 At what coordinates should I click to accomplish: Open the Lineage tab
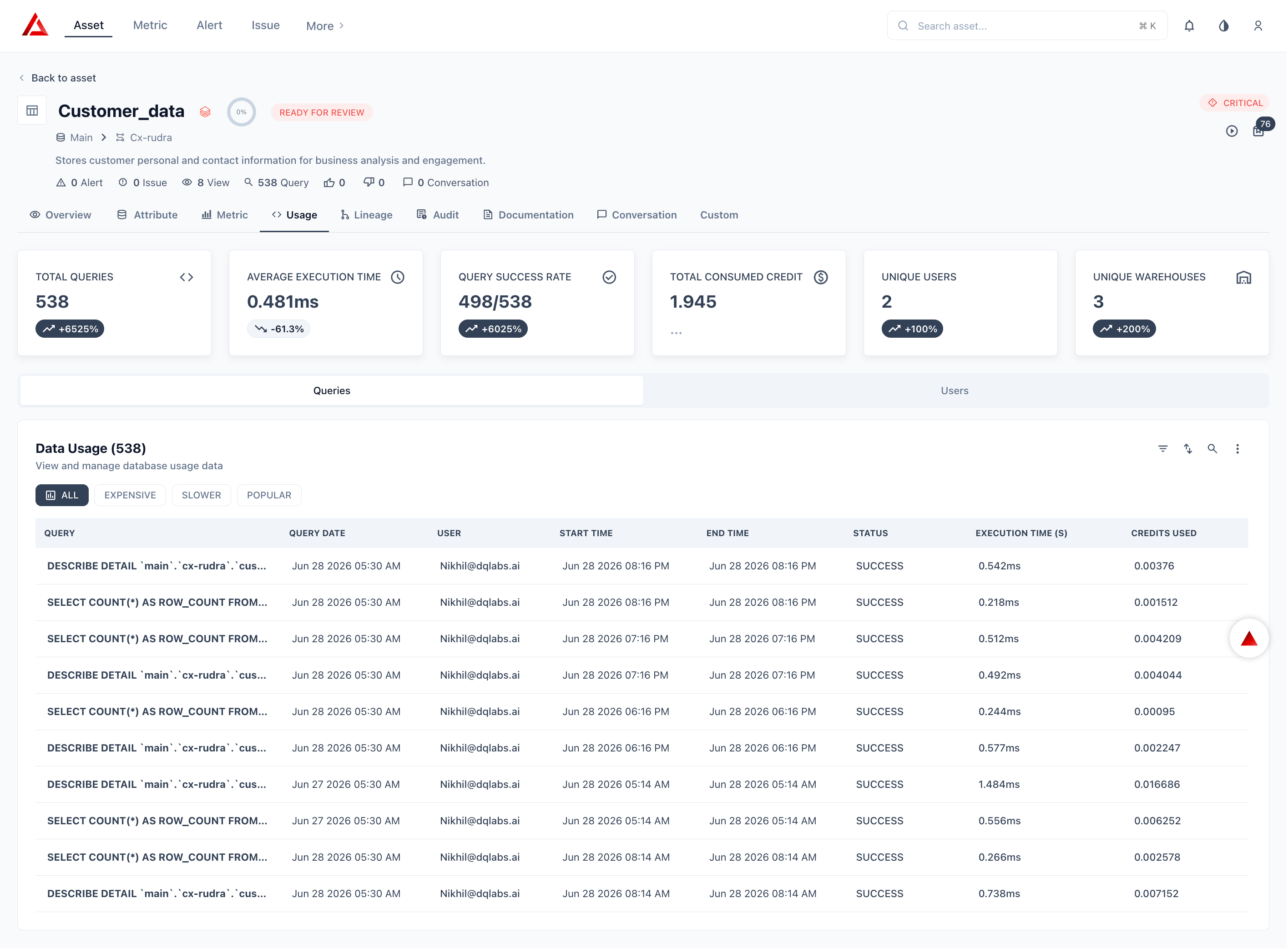pos(366,215)
